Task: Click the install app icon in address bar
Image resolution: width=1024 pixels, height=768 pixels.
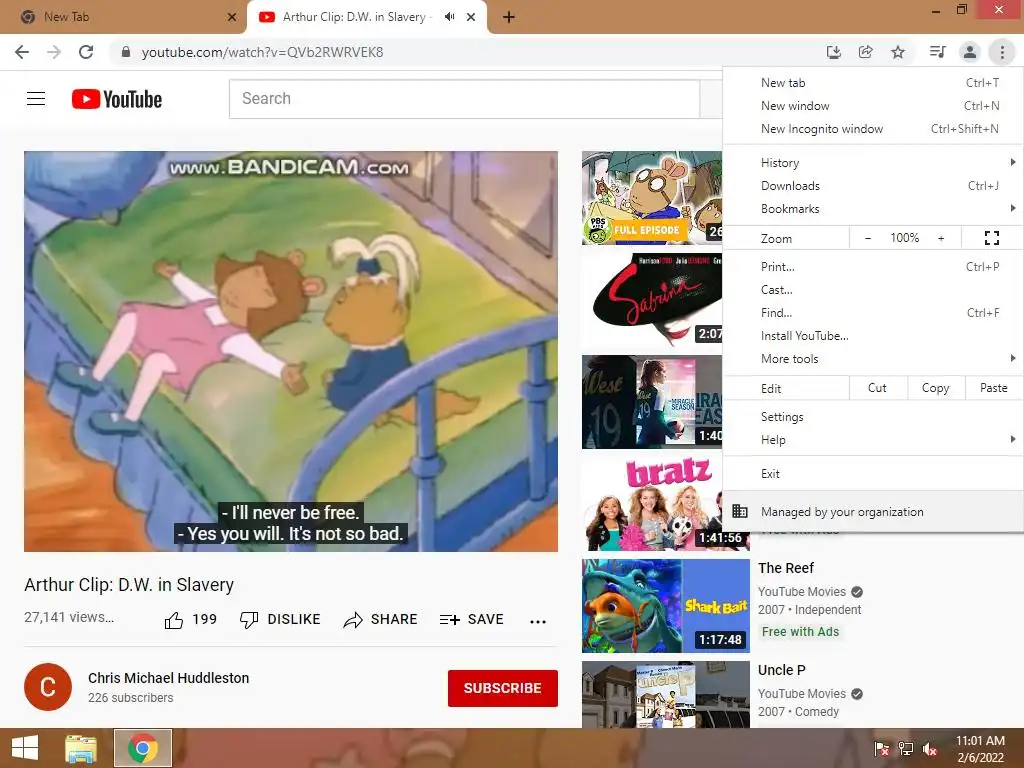Action: (x=833, y=52)
